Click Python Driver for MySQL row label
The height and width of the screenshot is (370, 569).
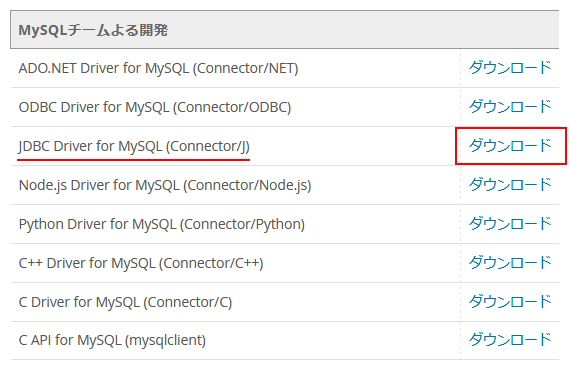point(162,224)
